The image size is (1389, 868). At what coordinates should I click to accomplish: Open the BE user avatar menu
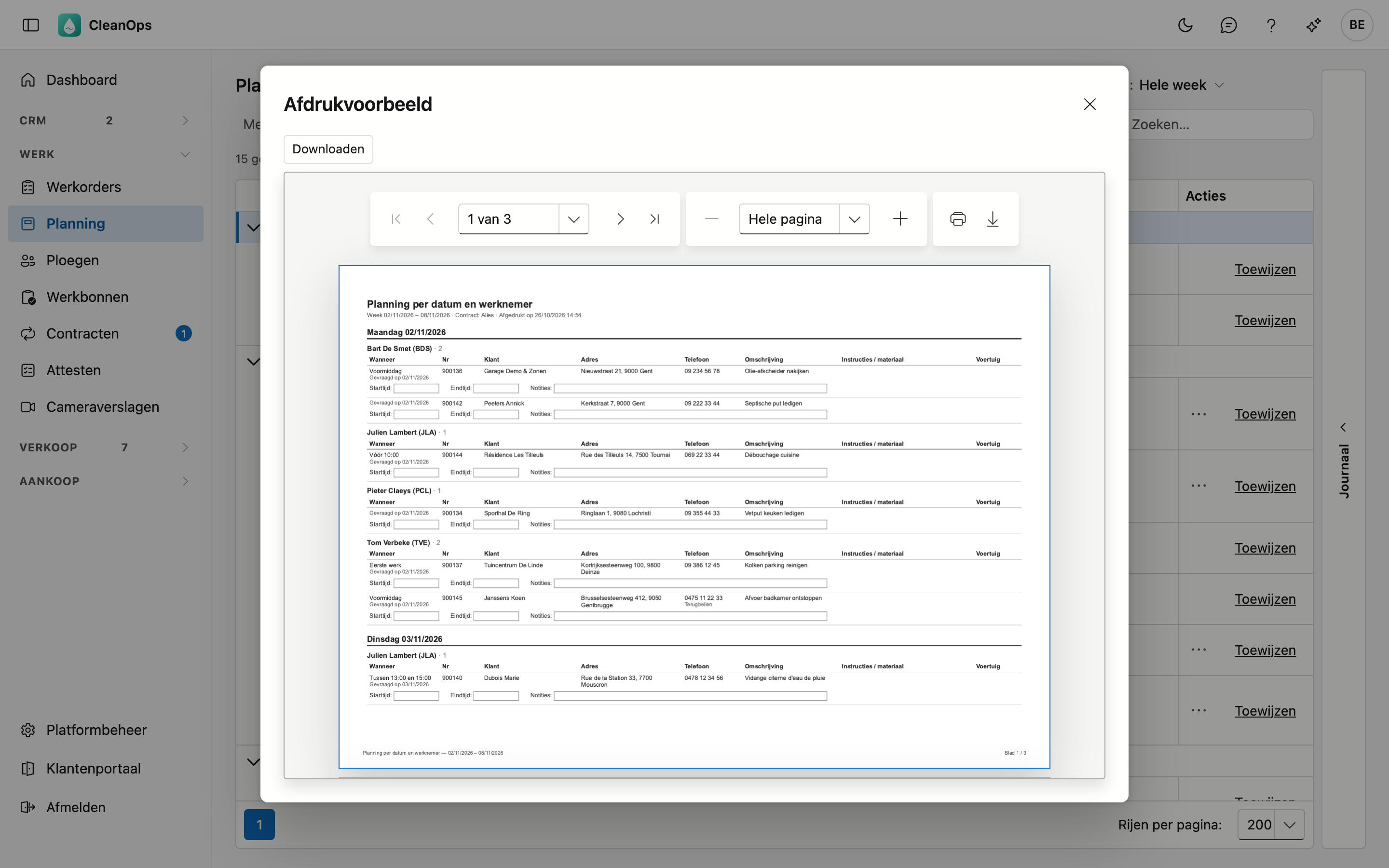pos(1357,25)
